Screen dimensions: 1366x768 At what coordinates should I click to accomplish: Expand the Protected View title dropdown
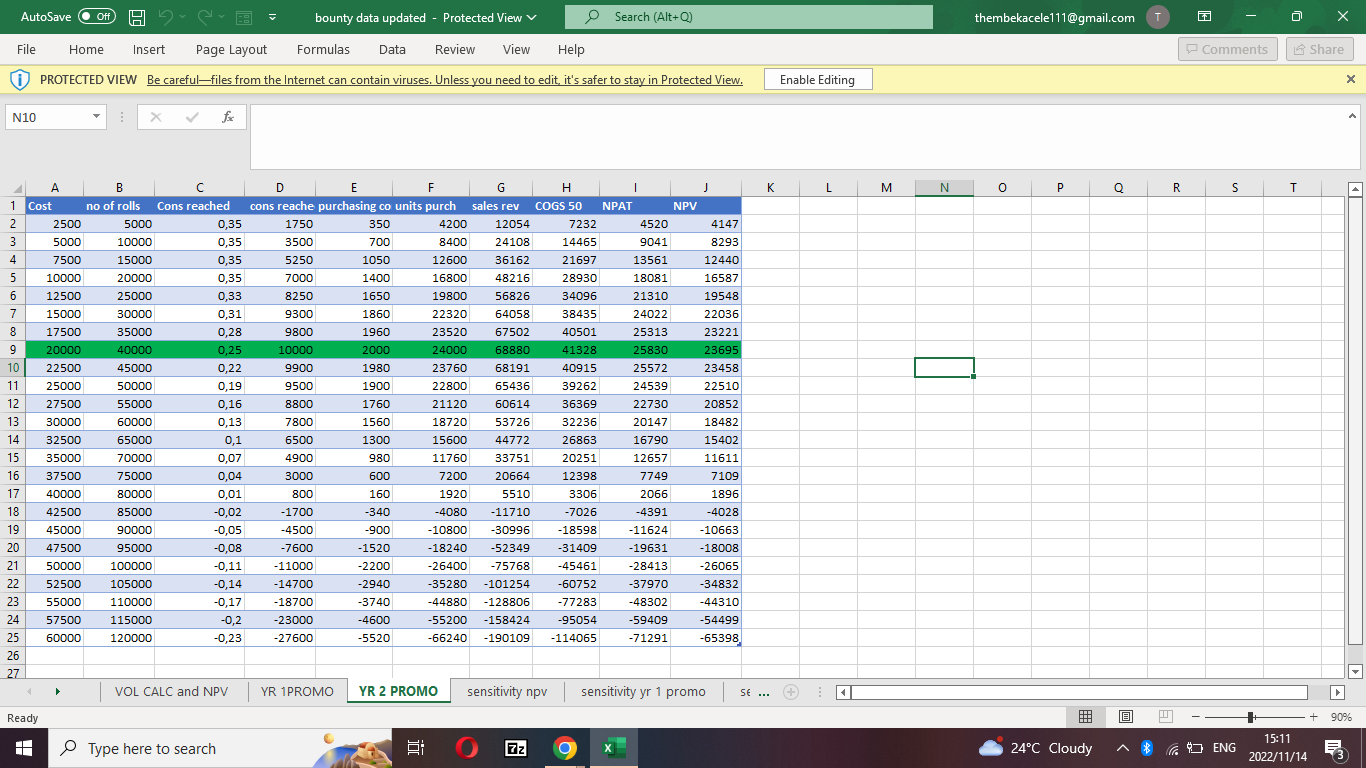click(531, 17)
